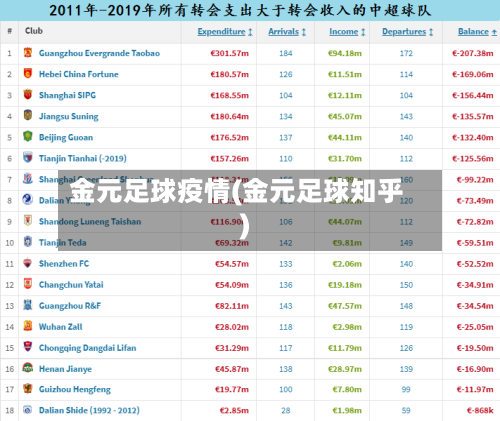Viewport: 500px width, 421px height.
Task: Click the Shenzhen FC club crest
Action: (28, 263)
